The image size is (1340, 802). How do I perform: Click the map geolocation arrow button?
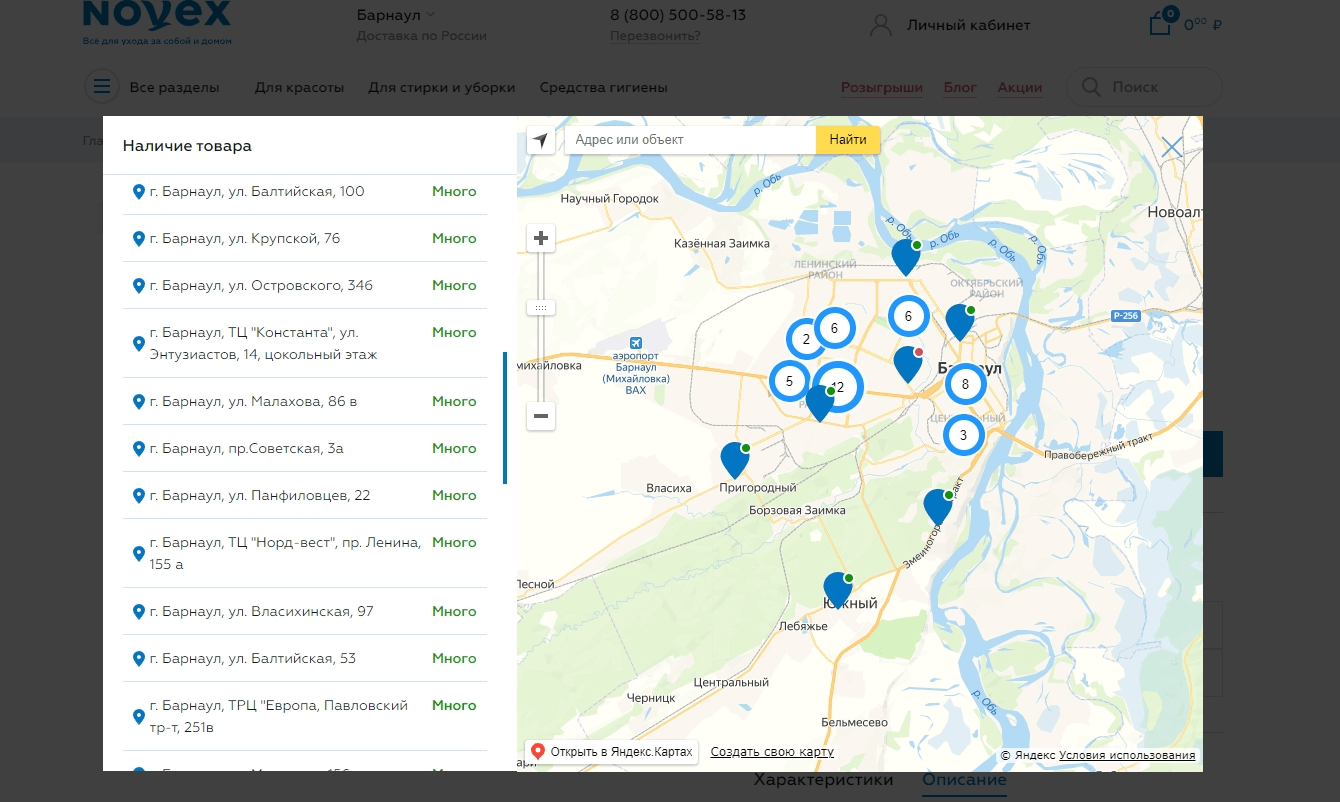(x=541, y=140)
